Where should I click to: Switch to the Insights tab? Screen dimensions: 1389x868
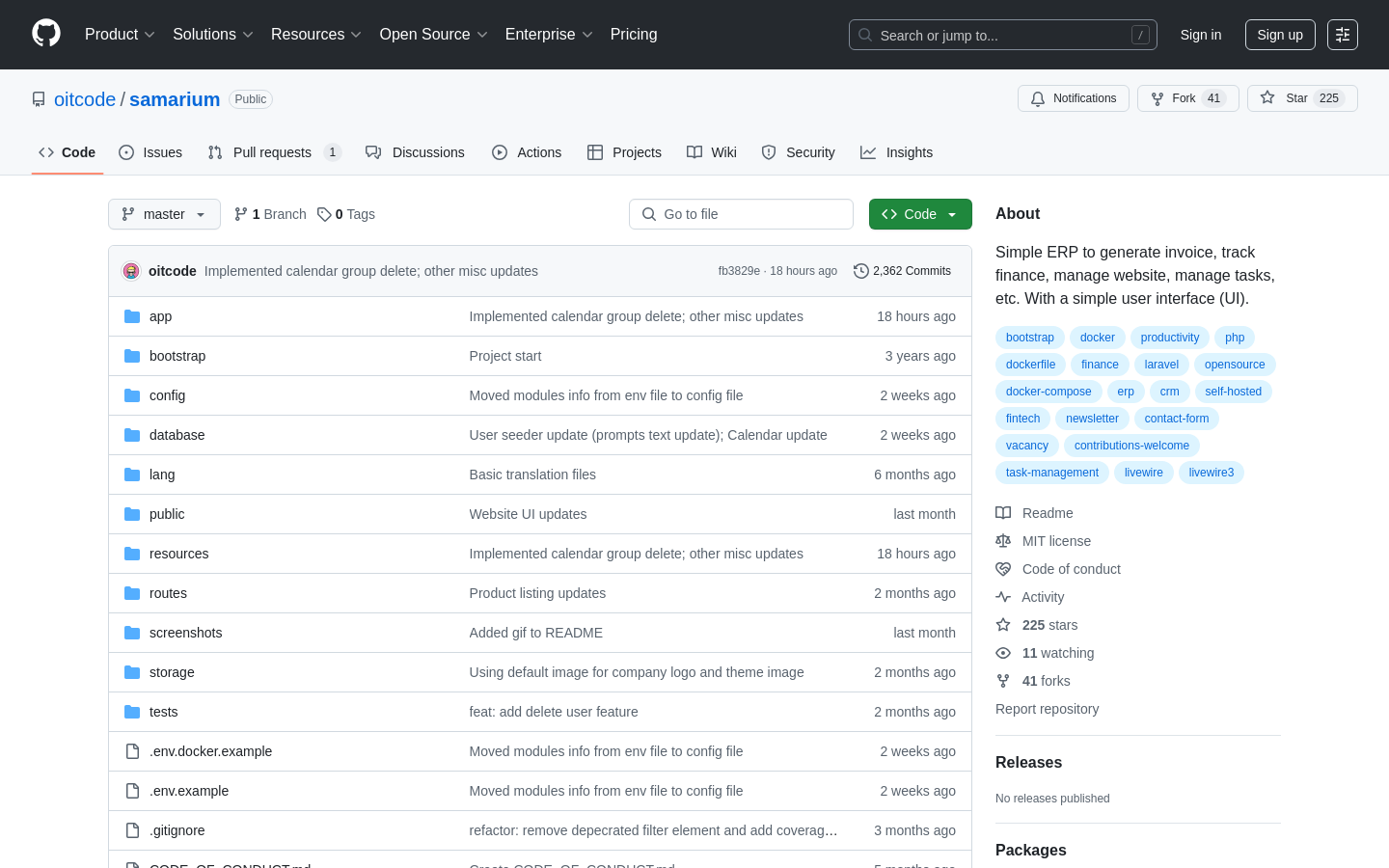pyautogui.click(x=896, y=152)
